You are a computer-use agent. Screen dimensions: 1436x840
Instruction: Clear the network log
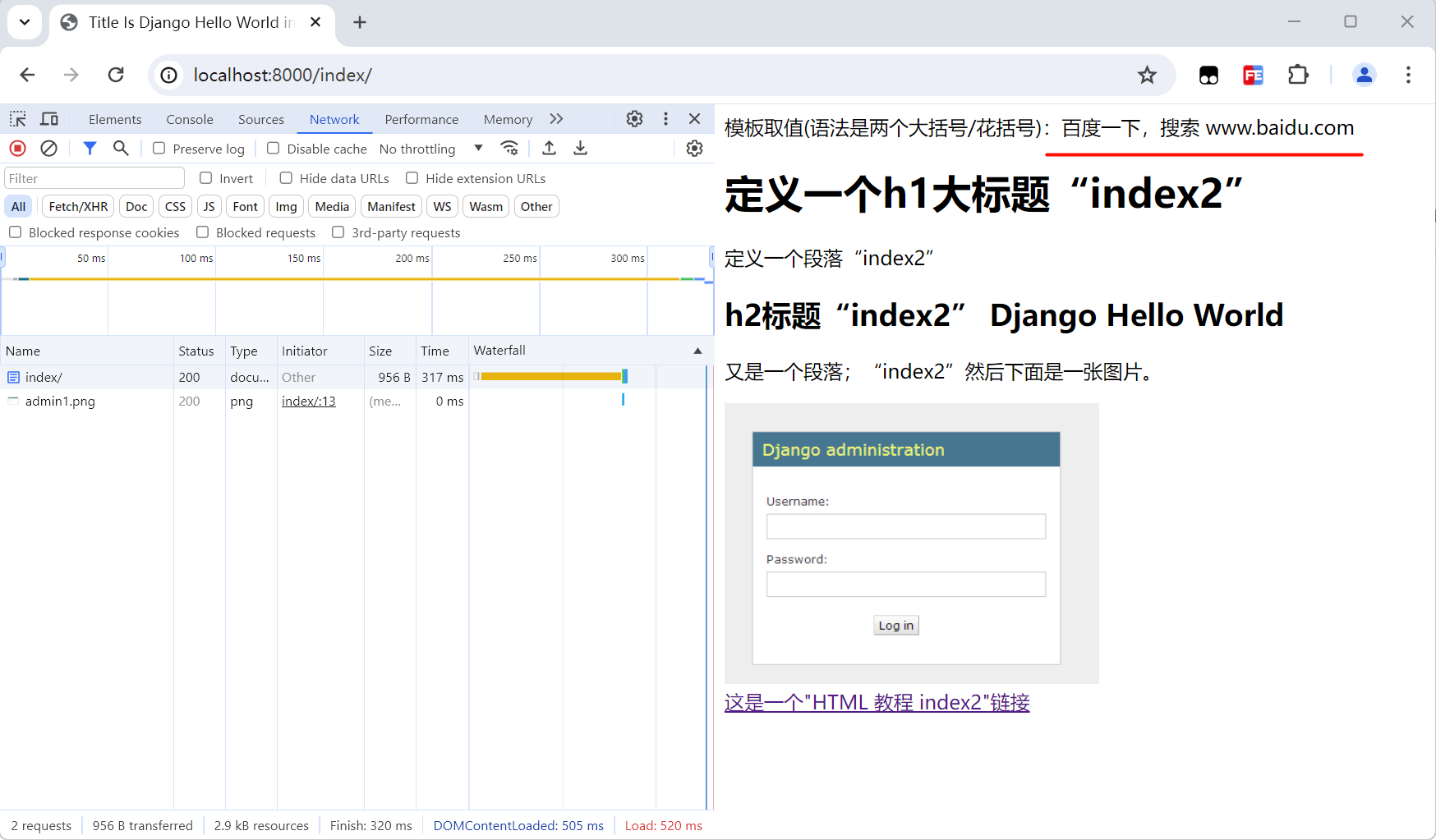(x=49, y=149)
